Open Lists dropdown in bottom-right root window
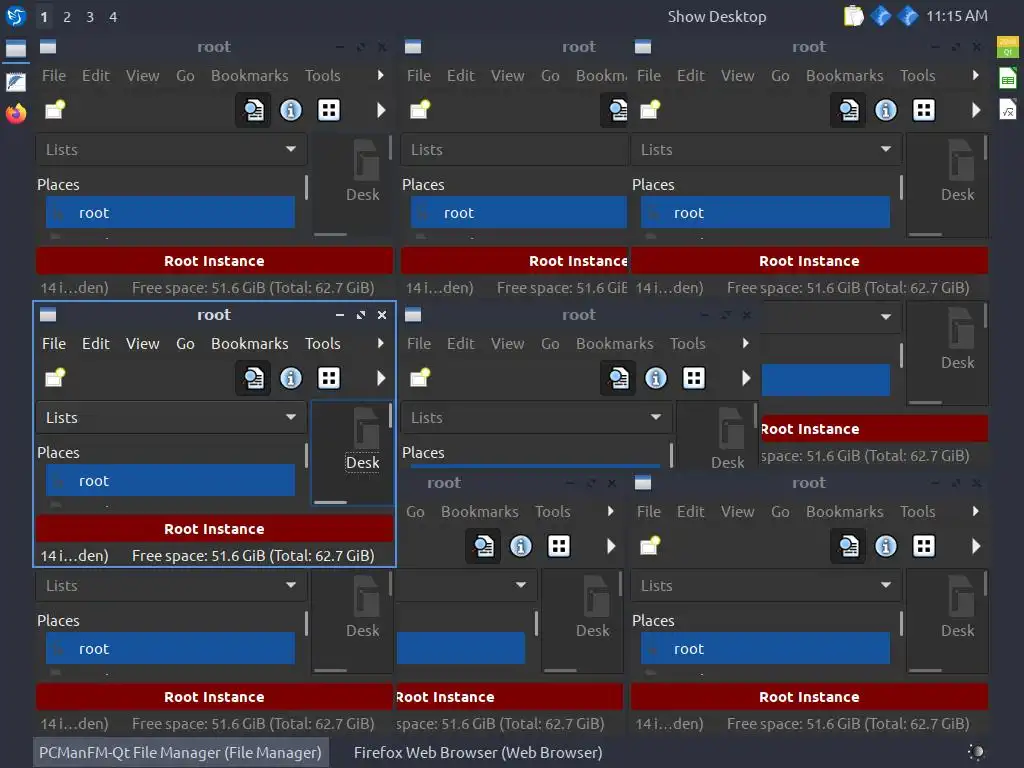 pyautogui.click(x=766, y=586)
